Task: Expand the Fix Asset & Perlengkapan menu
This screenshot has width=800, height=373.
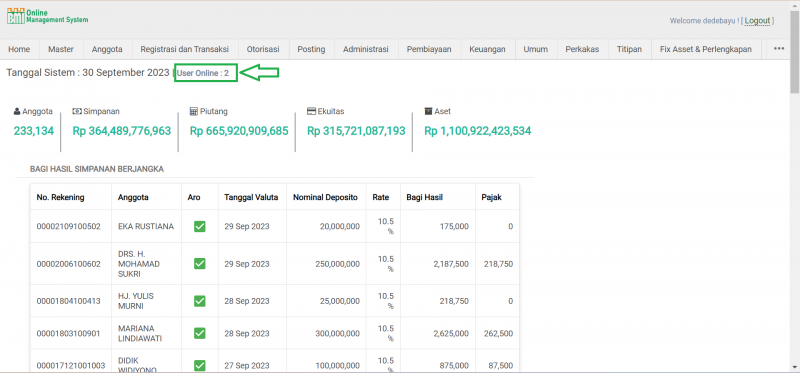Action: (x=706, y=49)
